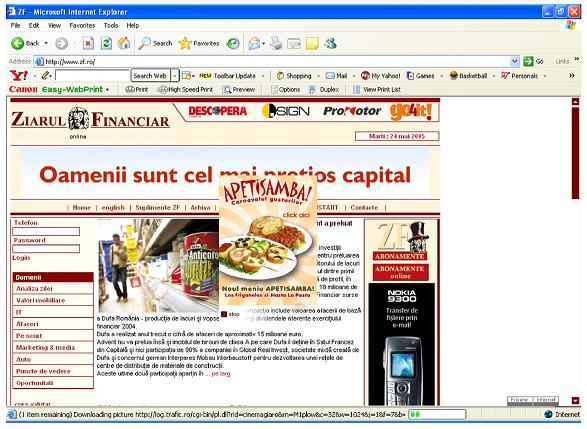Open Basketball toolbar item
This screenshot has height=429, width=587.
point(468,76)
